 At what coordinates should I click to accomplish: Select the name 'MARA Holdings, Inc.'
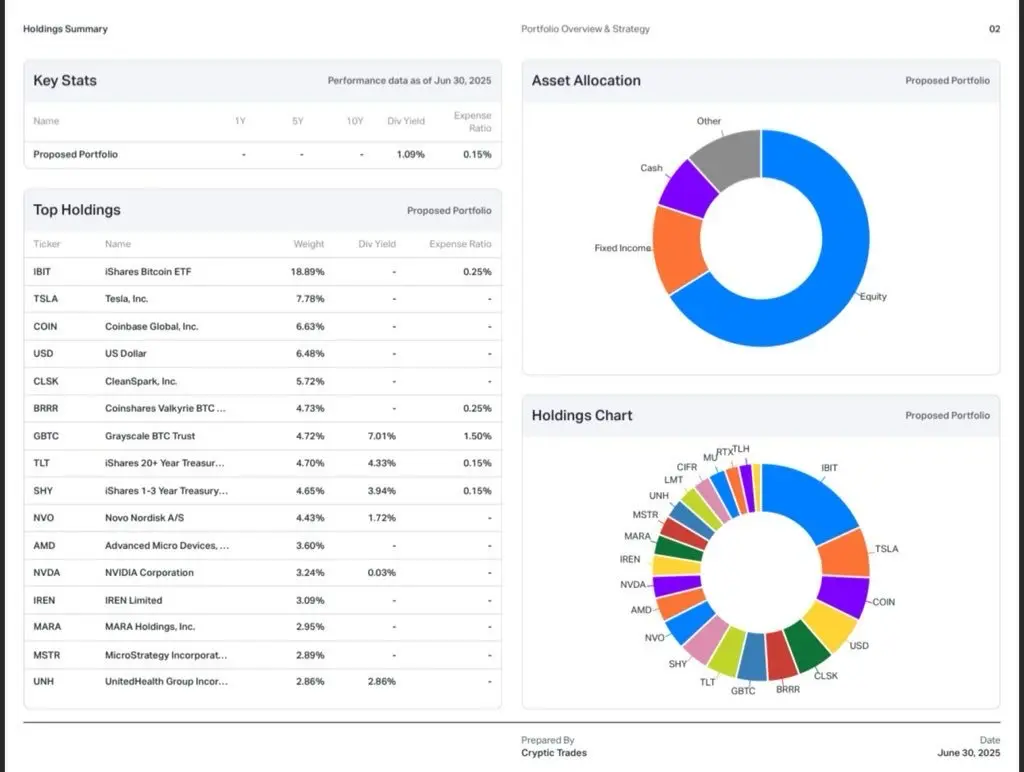click(150, 626)
